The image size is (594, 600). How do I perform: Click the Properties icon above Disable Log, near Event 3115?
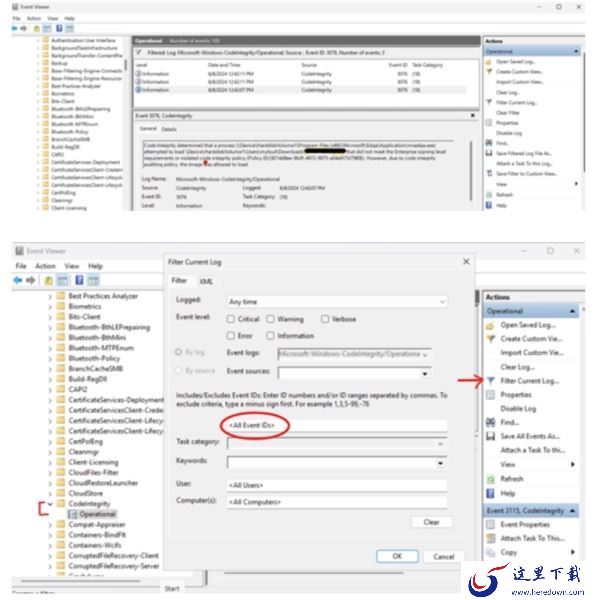(x=490, y=395)
